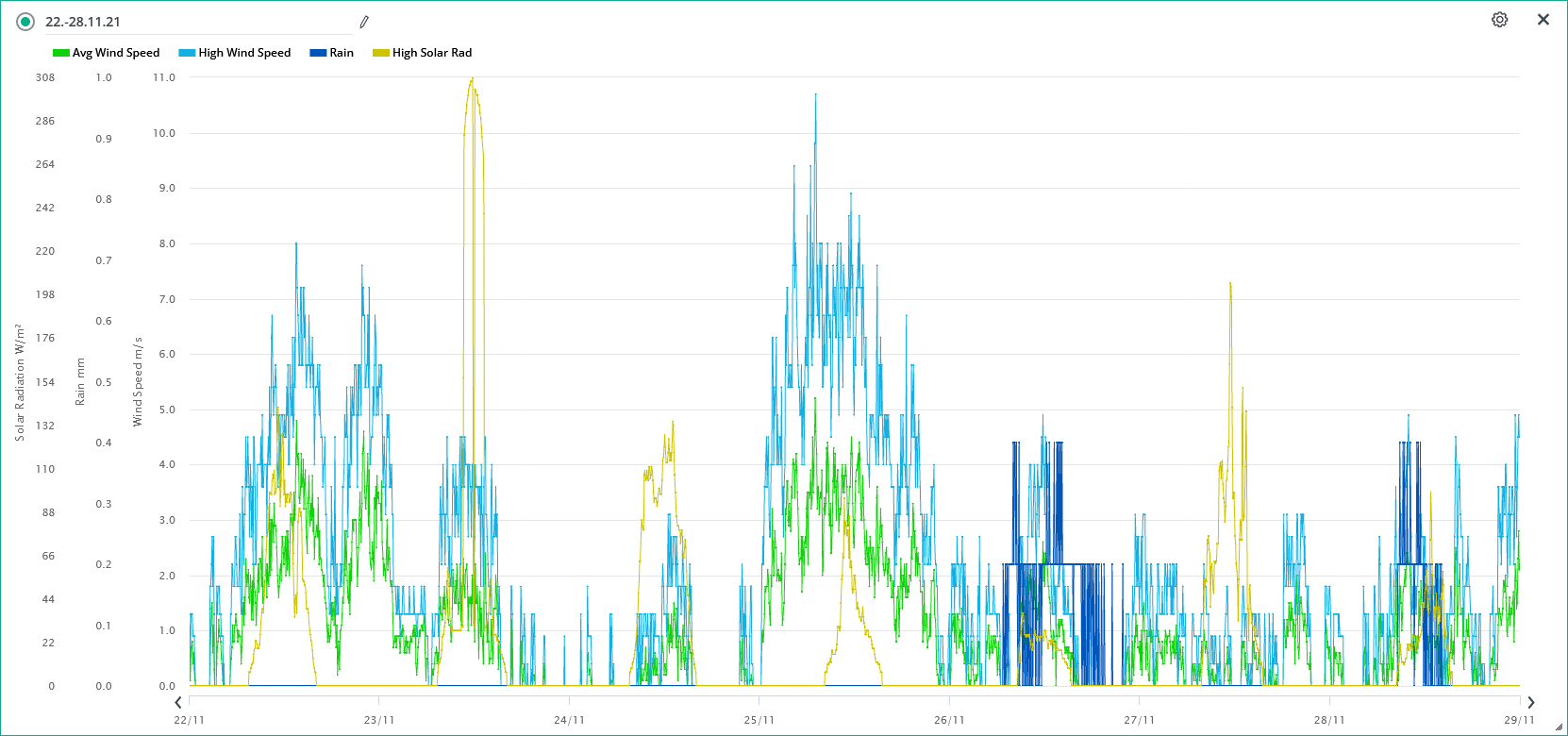Viewport: 1568px width, 736px height.
Task: Click the yellow High Solar Rad swatch
Action: [381, 53]
